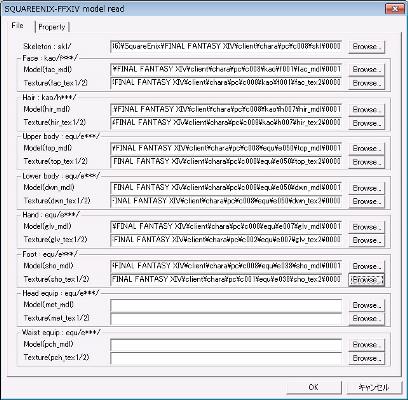Browse for the Foot Model(sho_mdl) file
Image resolution: width=408 pixels, height=400 pixels.
(x=366, y=266)
